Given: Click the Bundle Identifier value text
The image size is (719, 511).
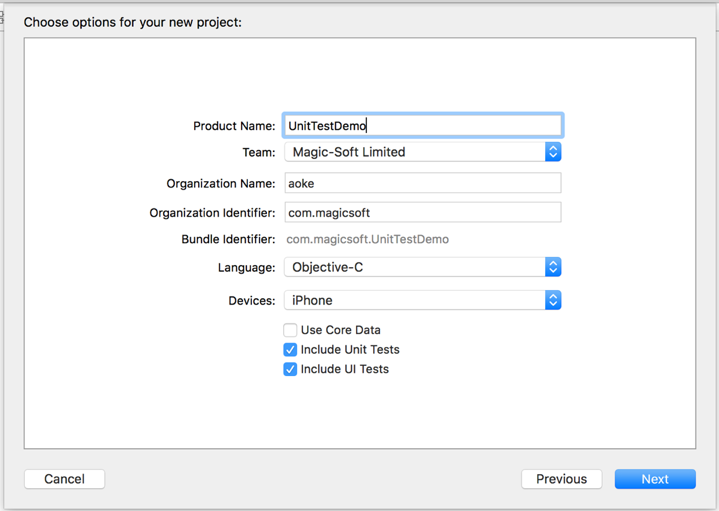Looking at the screenshot, I should [x=367, y=239].
